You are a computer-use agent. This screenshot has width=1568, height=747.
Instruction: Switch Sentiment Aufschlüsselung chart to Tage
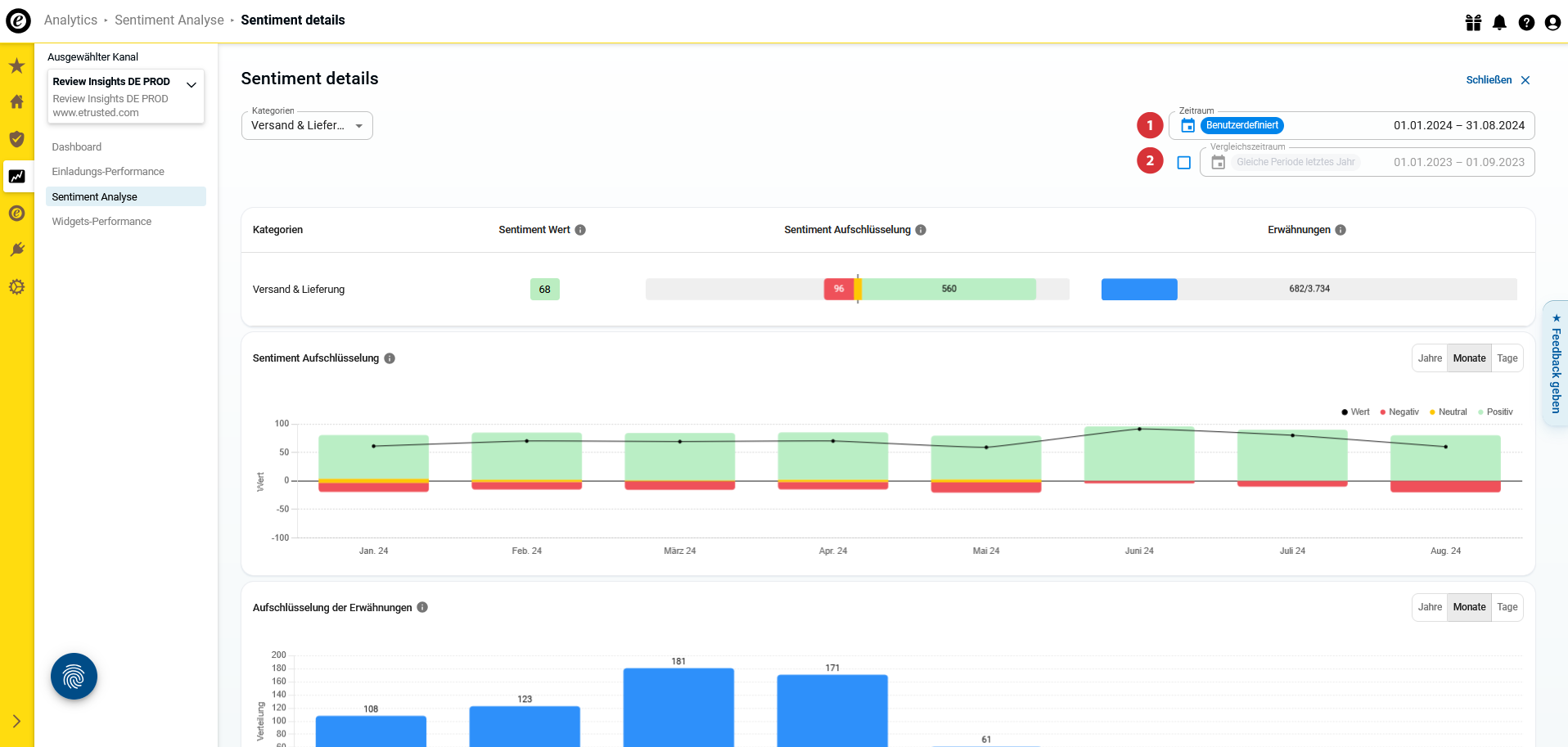[x=1507, y=358]
